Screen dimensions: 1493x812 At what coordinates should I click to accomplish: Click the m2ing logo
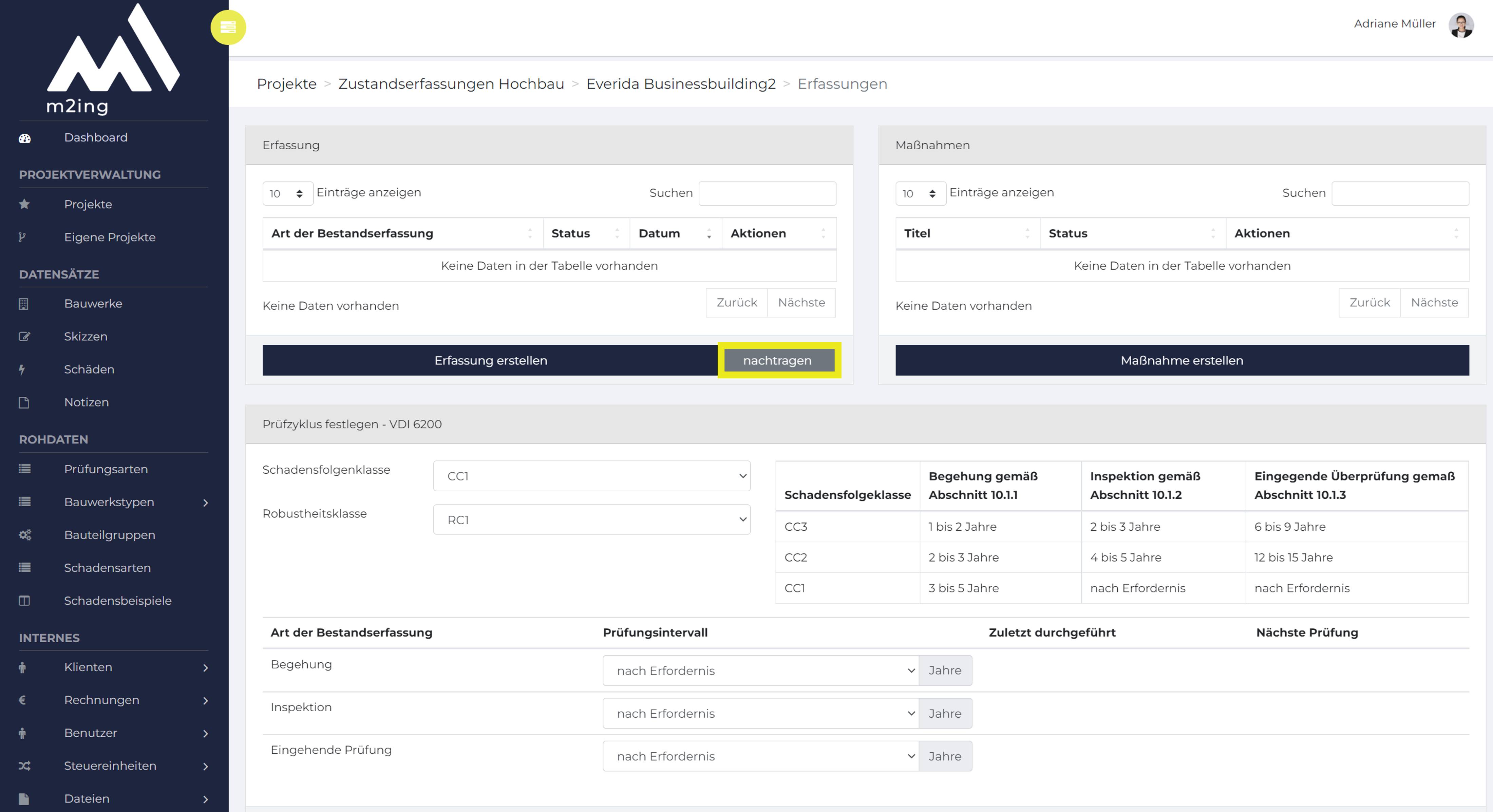point(113,59)
